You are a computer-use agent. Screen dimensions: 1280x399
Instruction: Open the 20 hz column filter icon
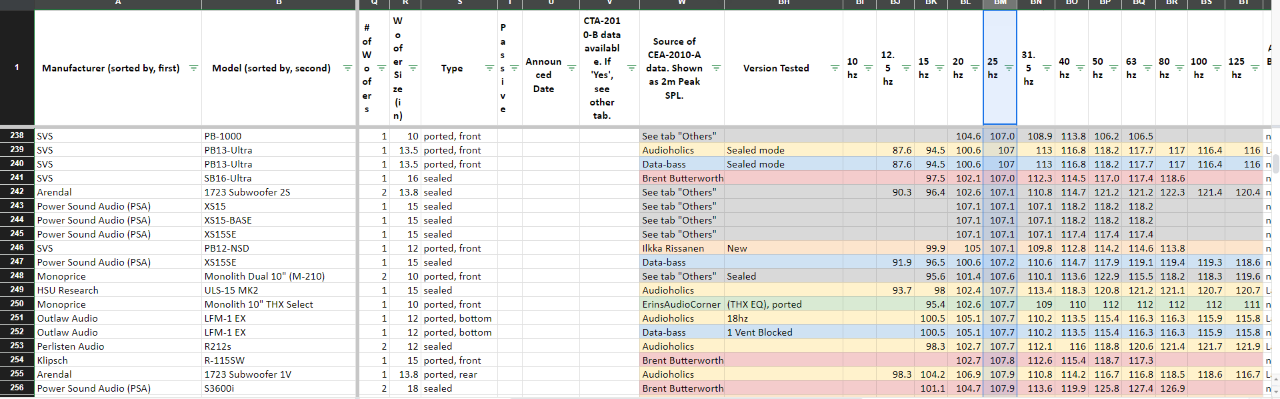(x=975, y=69)
